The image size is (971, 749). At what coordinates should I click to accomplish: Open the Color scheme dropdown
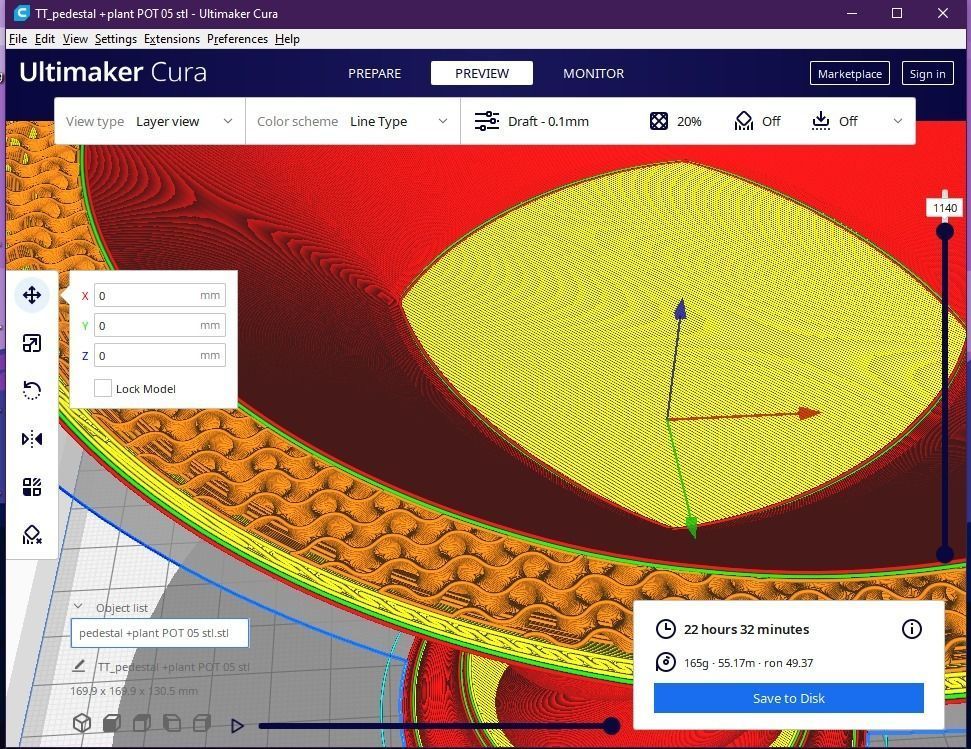coord(352,121)
